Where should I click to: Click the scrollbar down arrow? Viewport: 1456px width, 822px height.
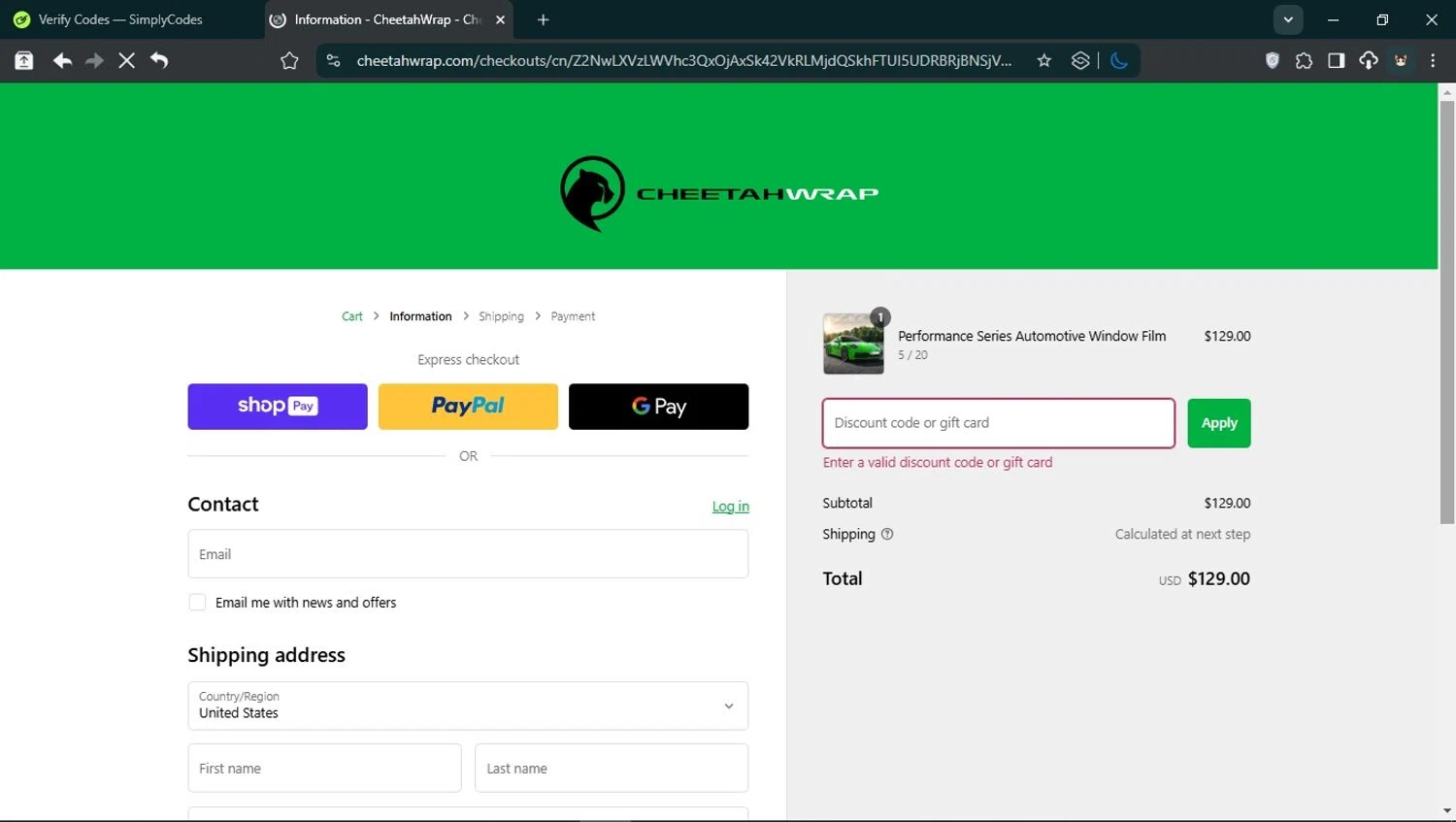point(1447,810)
